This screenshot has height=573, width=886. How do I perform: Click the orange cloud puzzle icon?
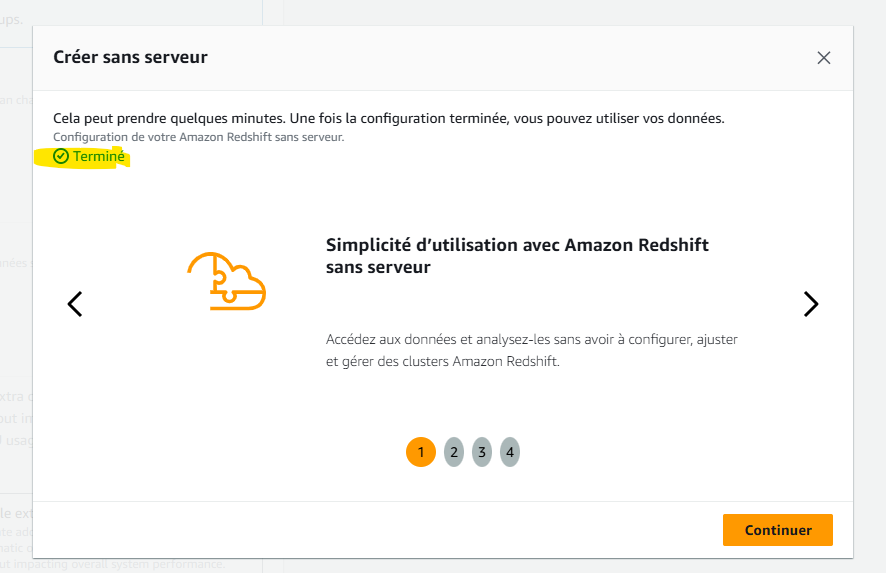point(227,281)
